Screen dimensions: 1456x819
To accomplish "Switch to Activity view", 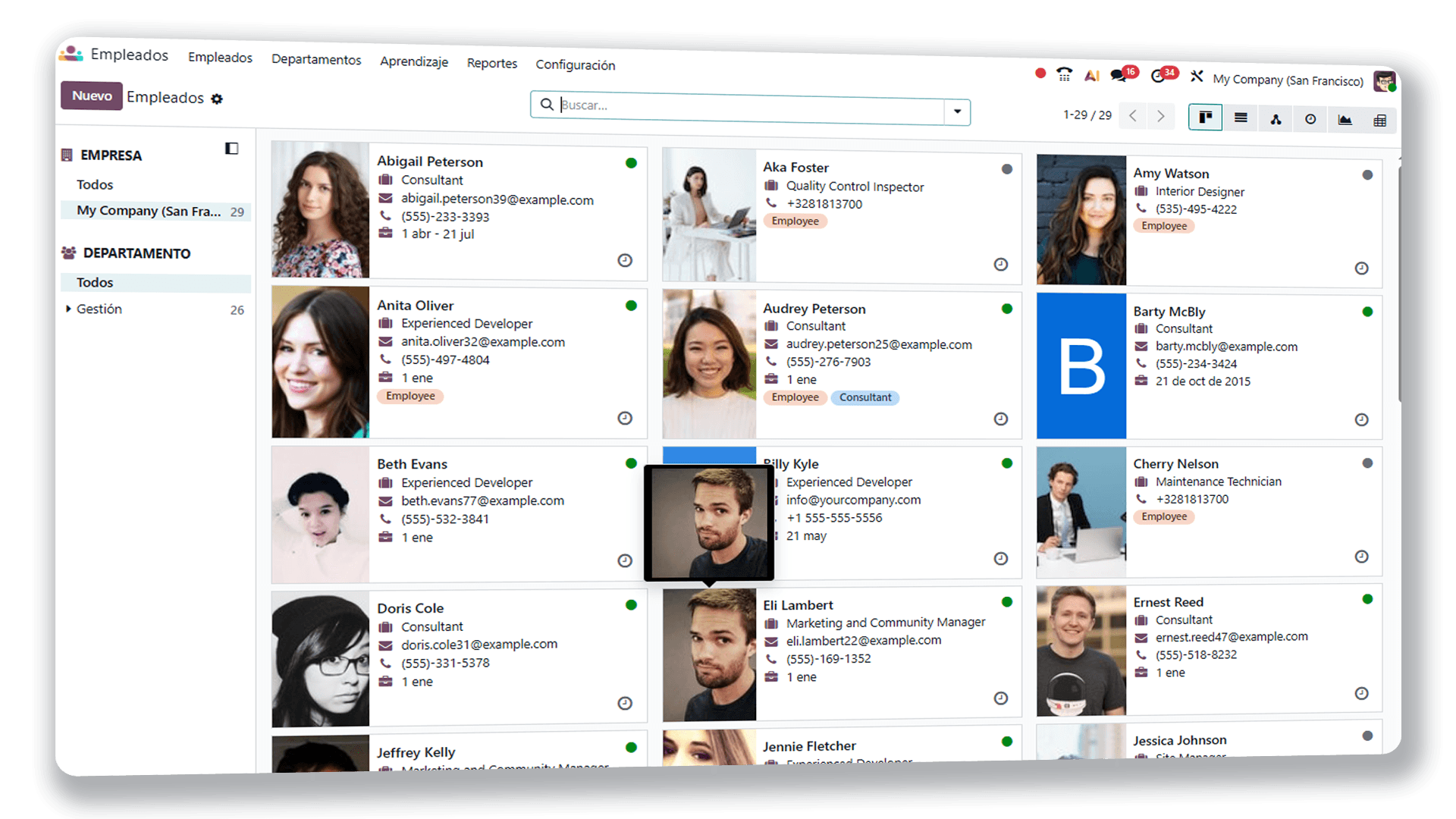I will pos(1310,119).
